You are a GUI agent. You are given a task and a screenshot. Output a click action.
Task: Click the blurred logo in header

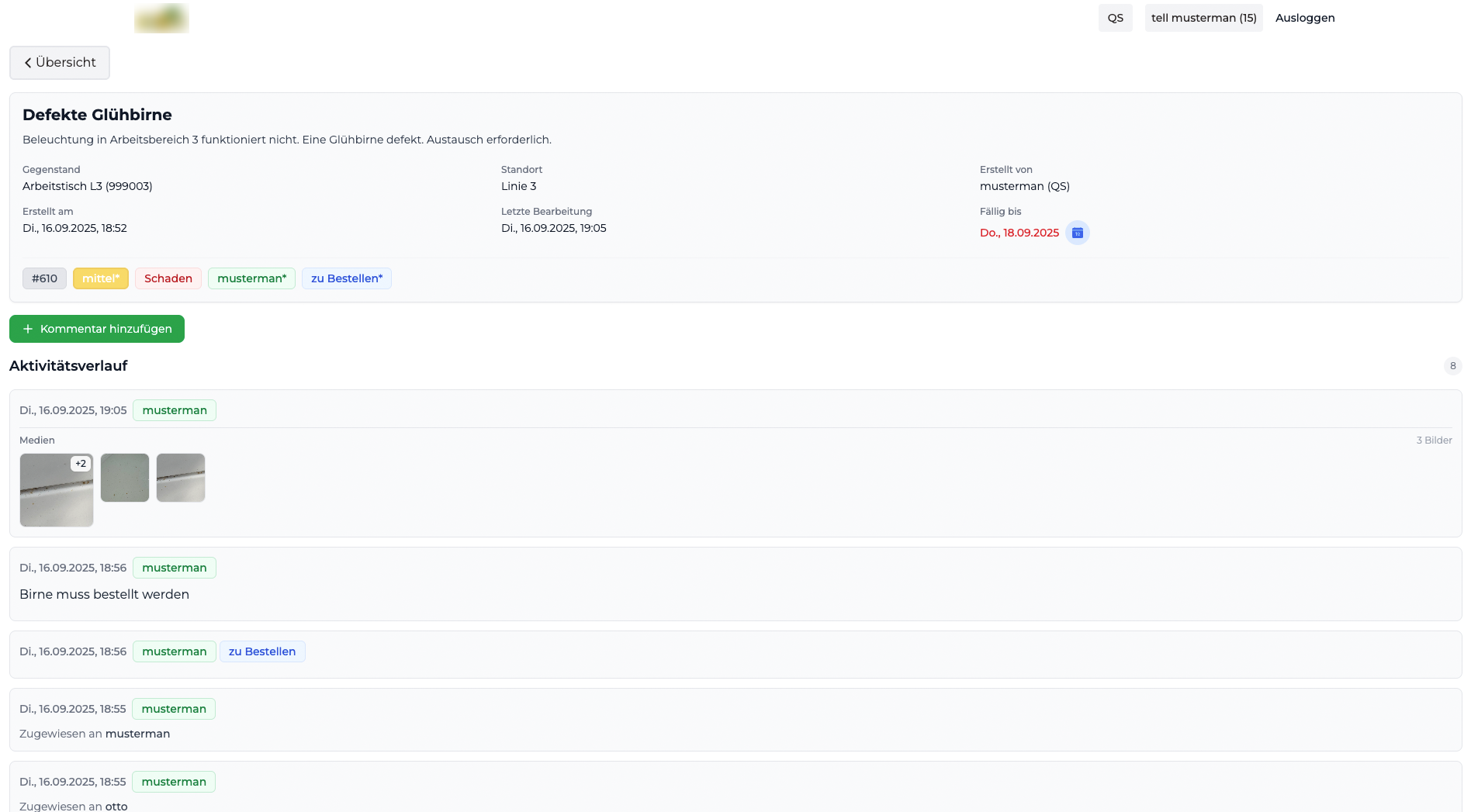click(x=161, y=18)
